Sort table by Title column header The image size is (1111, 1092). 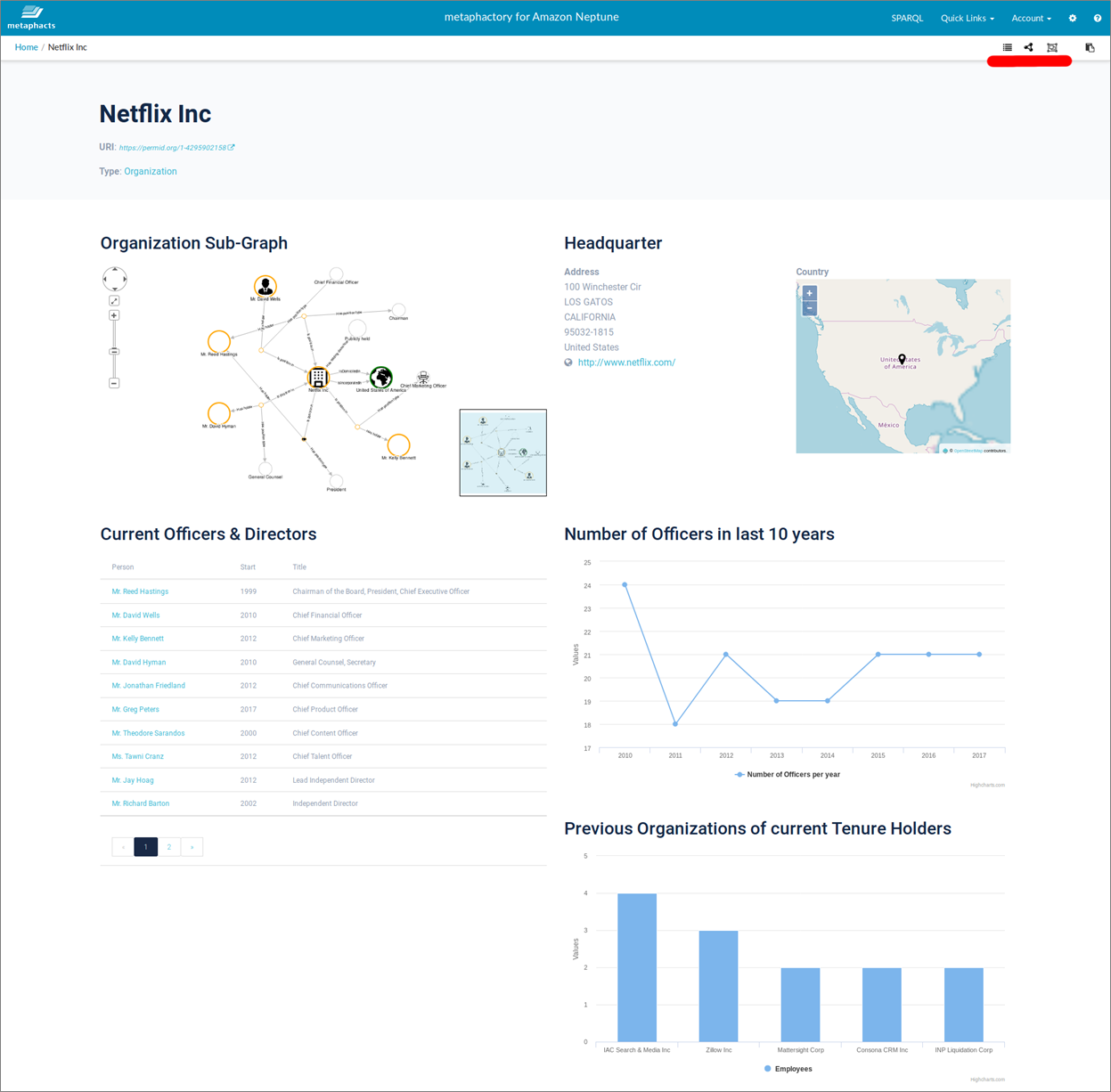(299, 567)
